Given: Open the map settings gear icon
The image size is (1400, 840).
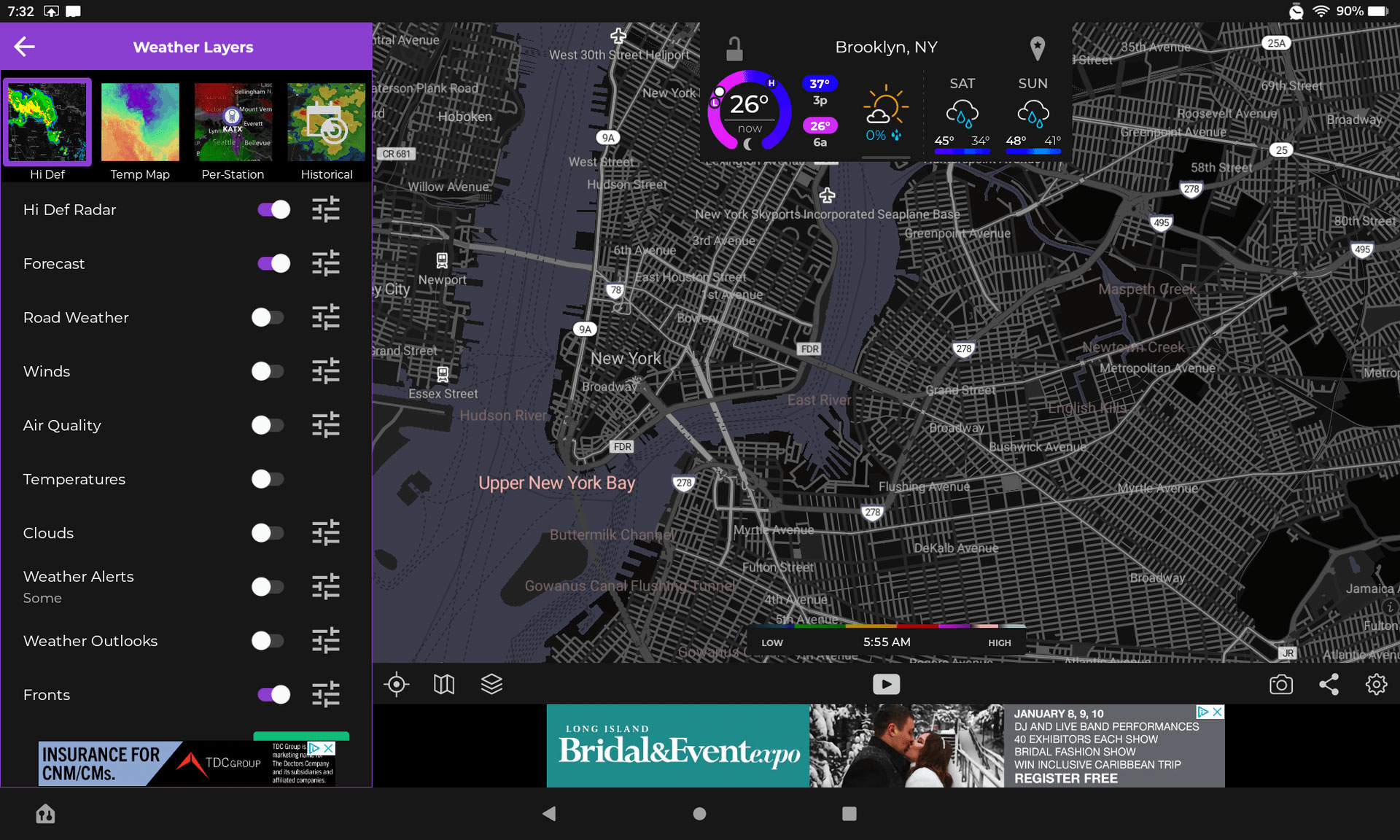Looking at the screenshot, I should [x=1377, y=684].
